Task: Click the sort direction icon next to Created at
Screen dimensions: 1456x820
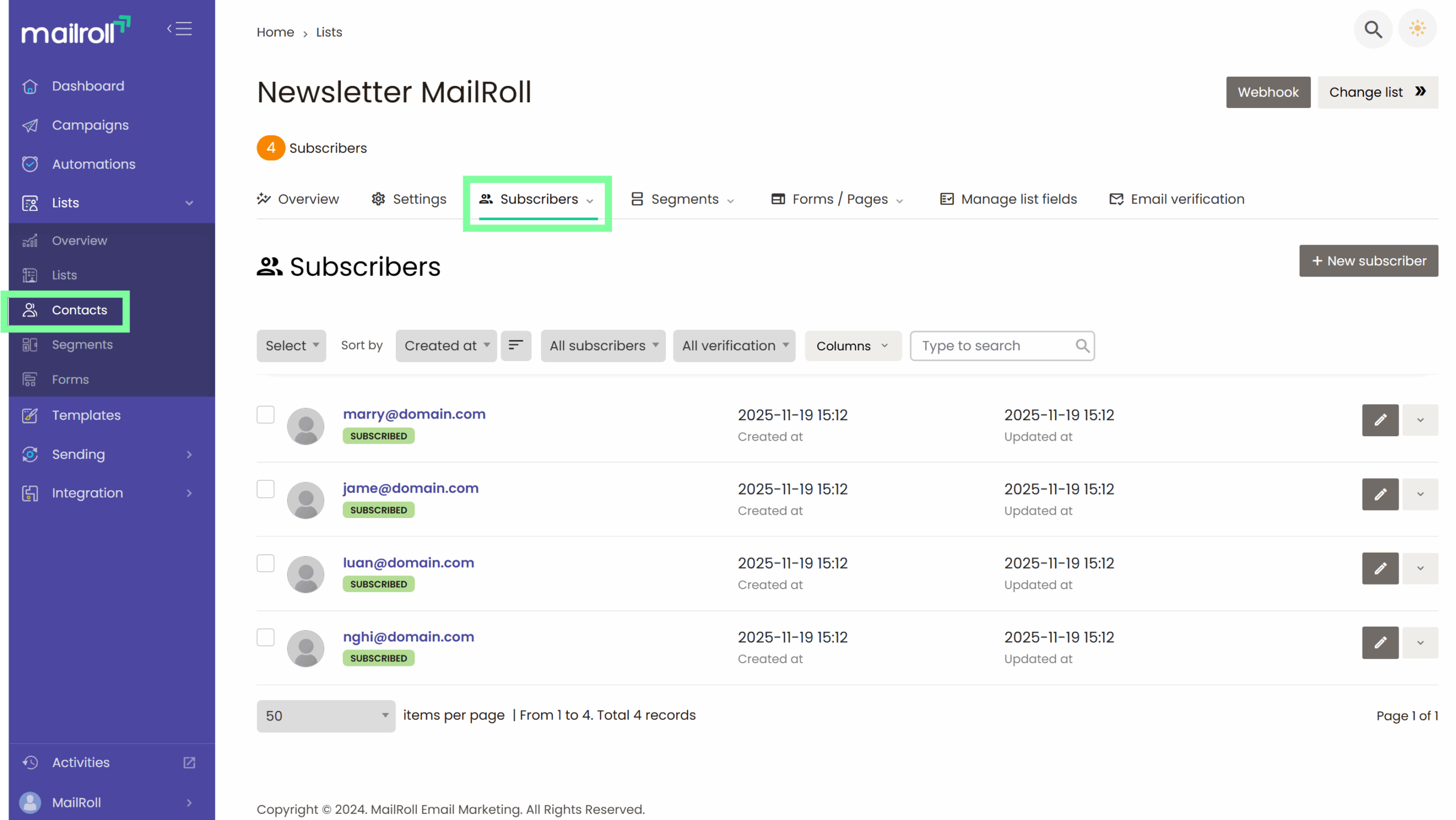Action: click(x=515, y=345)
